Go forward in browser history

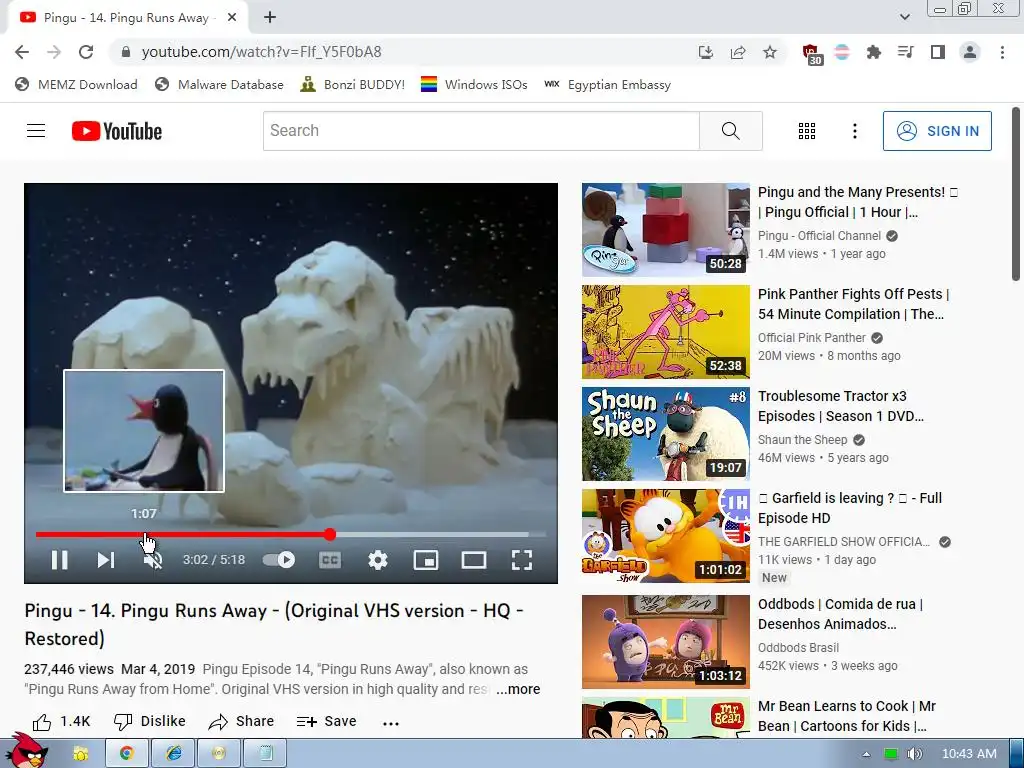tap(54, 52)
